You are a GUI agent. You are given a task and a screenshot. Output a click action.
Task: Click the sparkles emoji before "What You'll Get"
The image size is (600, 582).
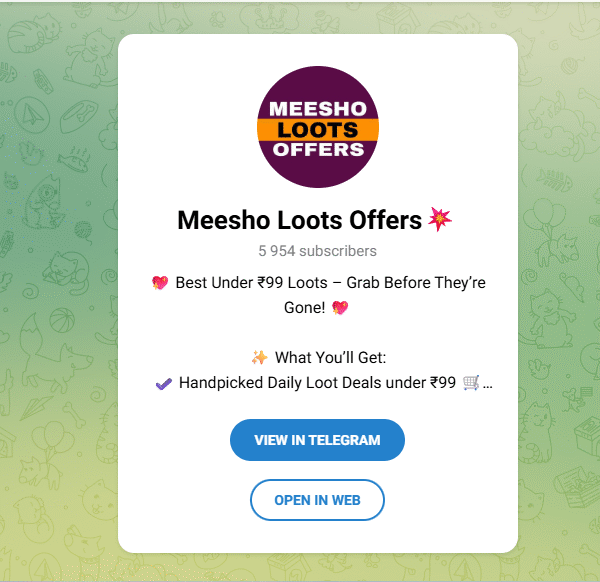pyautogui.click(x=259, y=358)
